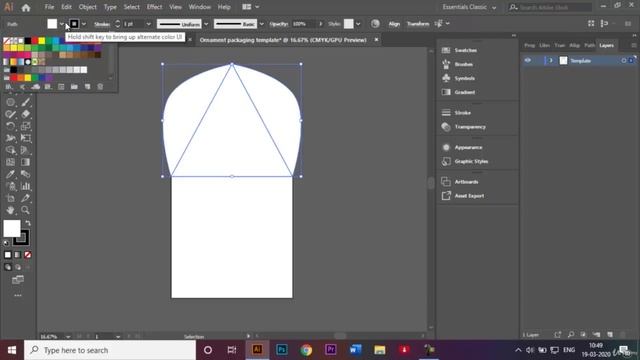Screen dimensions: 640x360
Task: Select the Gradient tool in toolbar
Action: tap(25, 162)
